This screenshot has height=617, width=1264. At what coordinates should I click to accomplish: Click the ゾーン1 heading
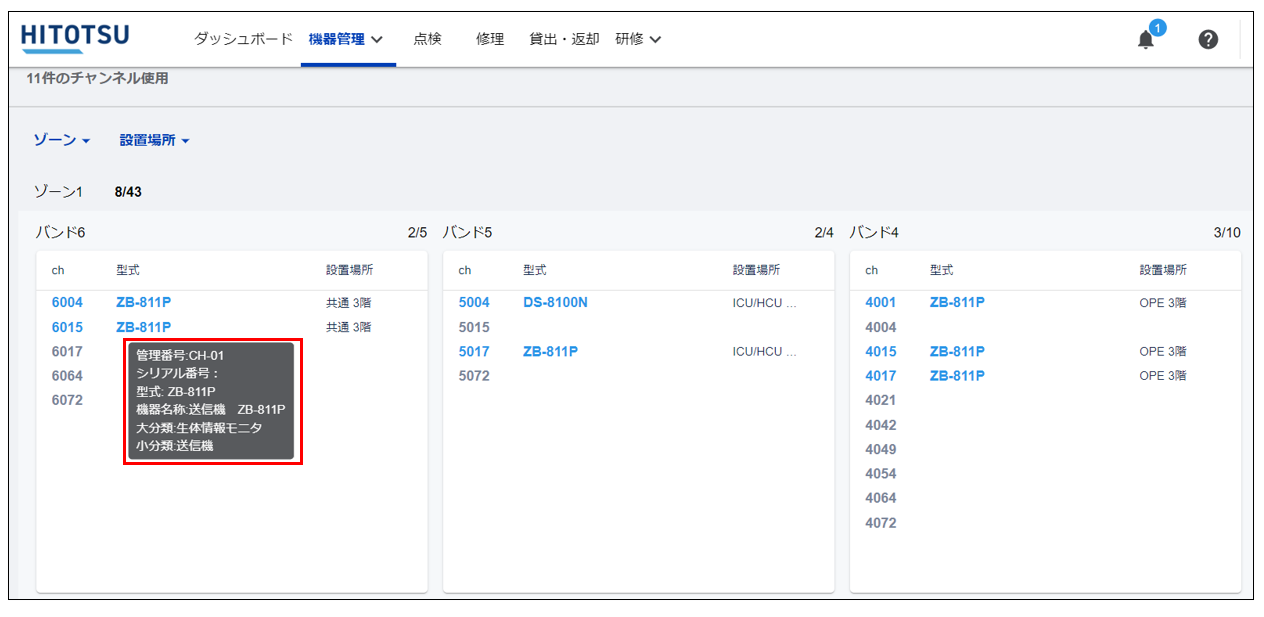click(x=59, y=191)
